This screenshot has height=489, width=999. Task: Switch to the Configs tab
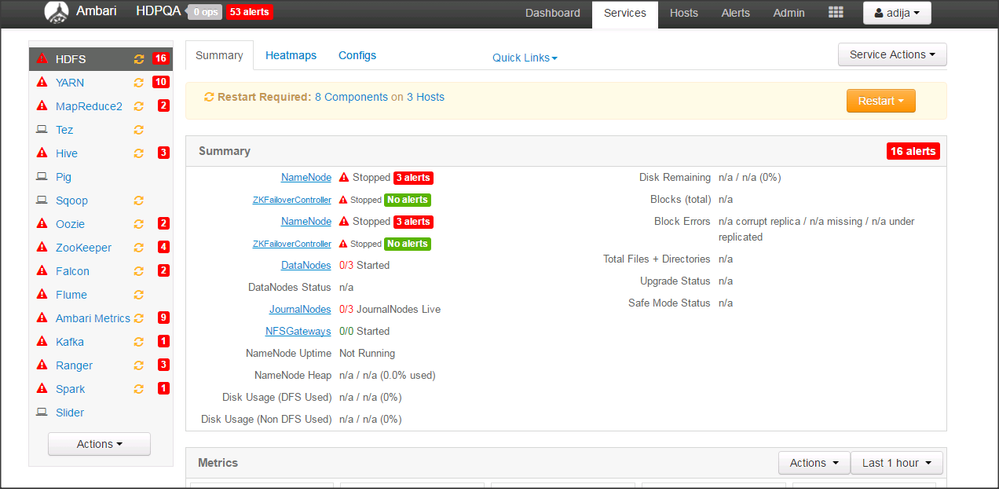tap(357, 56)
